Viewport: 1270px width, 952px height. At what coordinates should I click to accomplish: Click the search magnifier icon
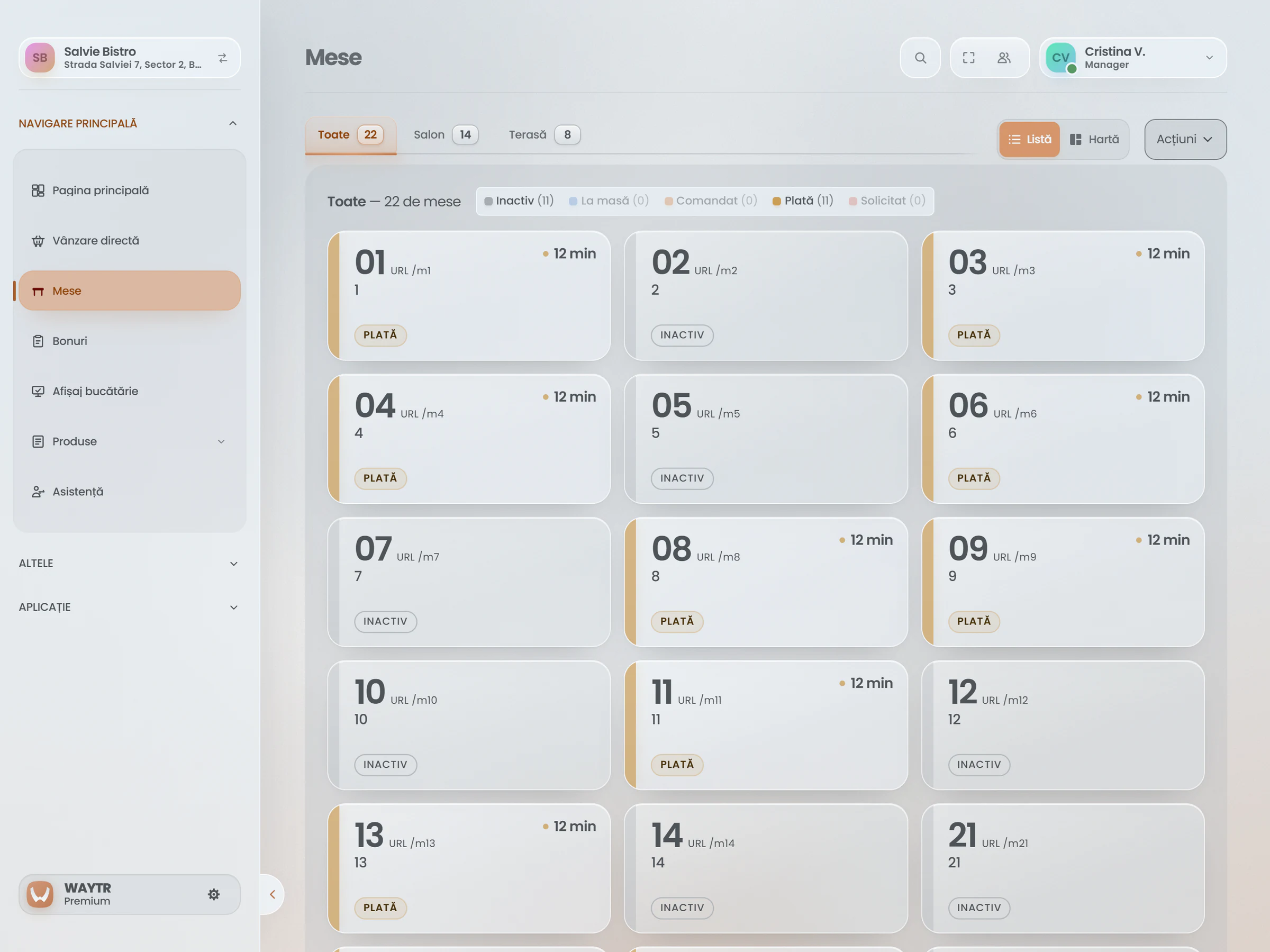(x=920, y=58)
